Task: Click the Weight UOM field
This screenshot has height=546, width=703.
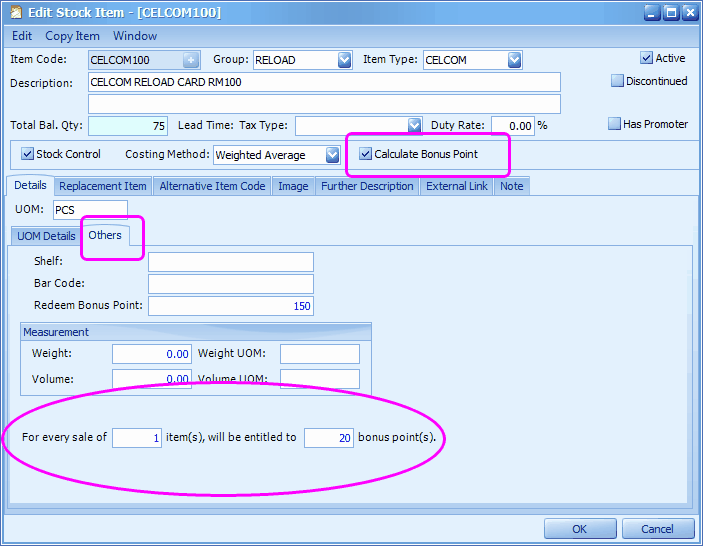Action: coord(320,354)
